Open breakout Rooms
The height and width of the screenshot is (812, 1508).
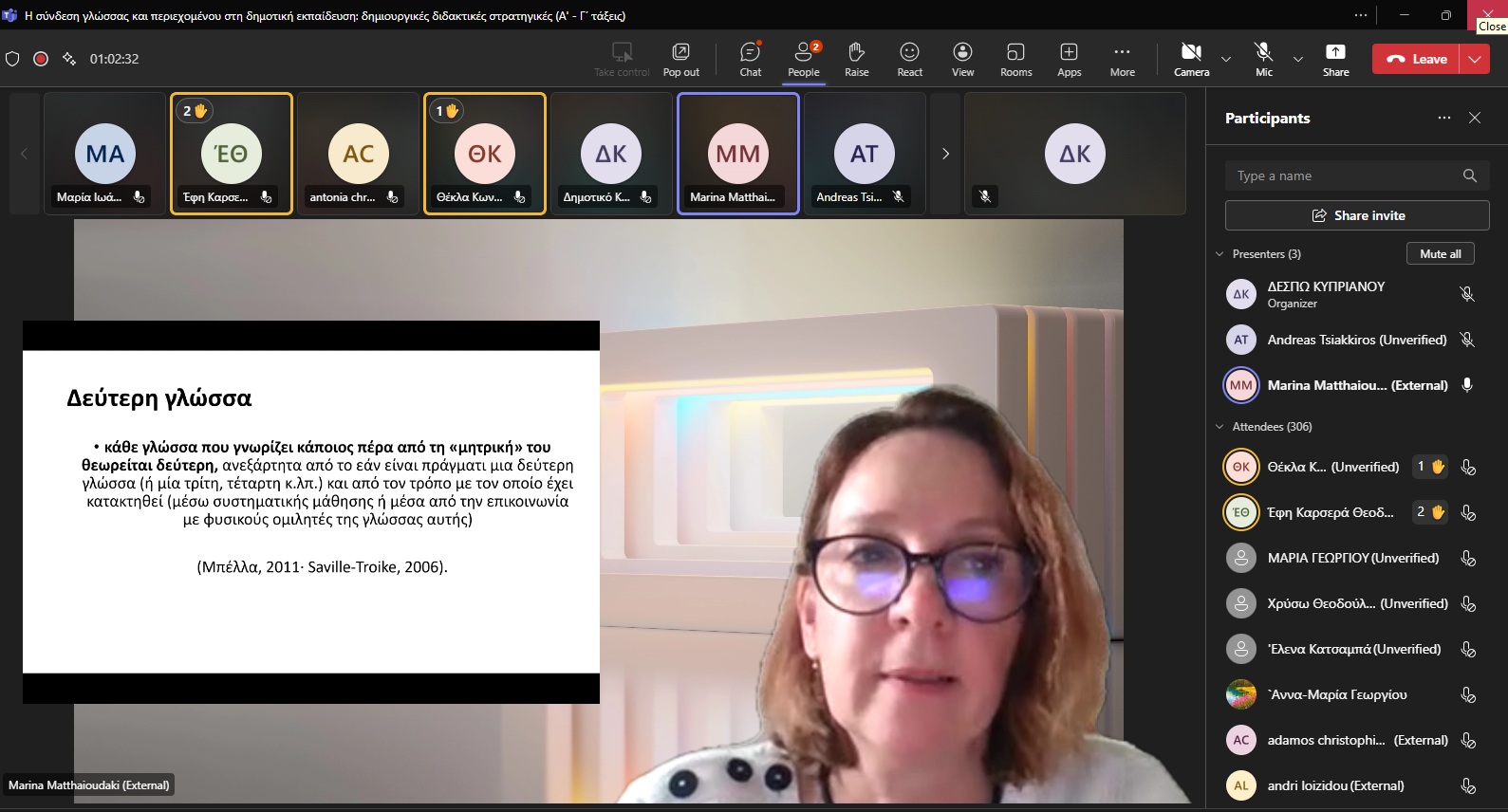coord(1015,59)
